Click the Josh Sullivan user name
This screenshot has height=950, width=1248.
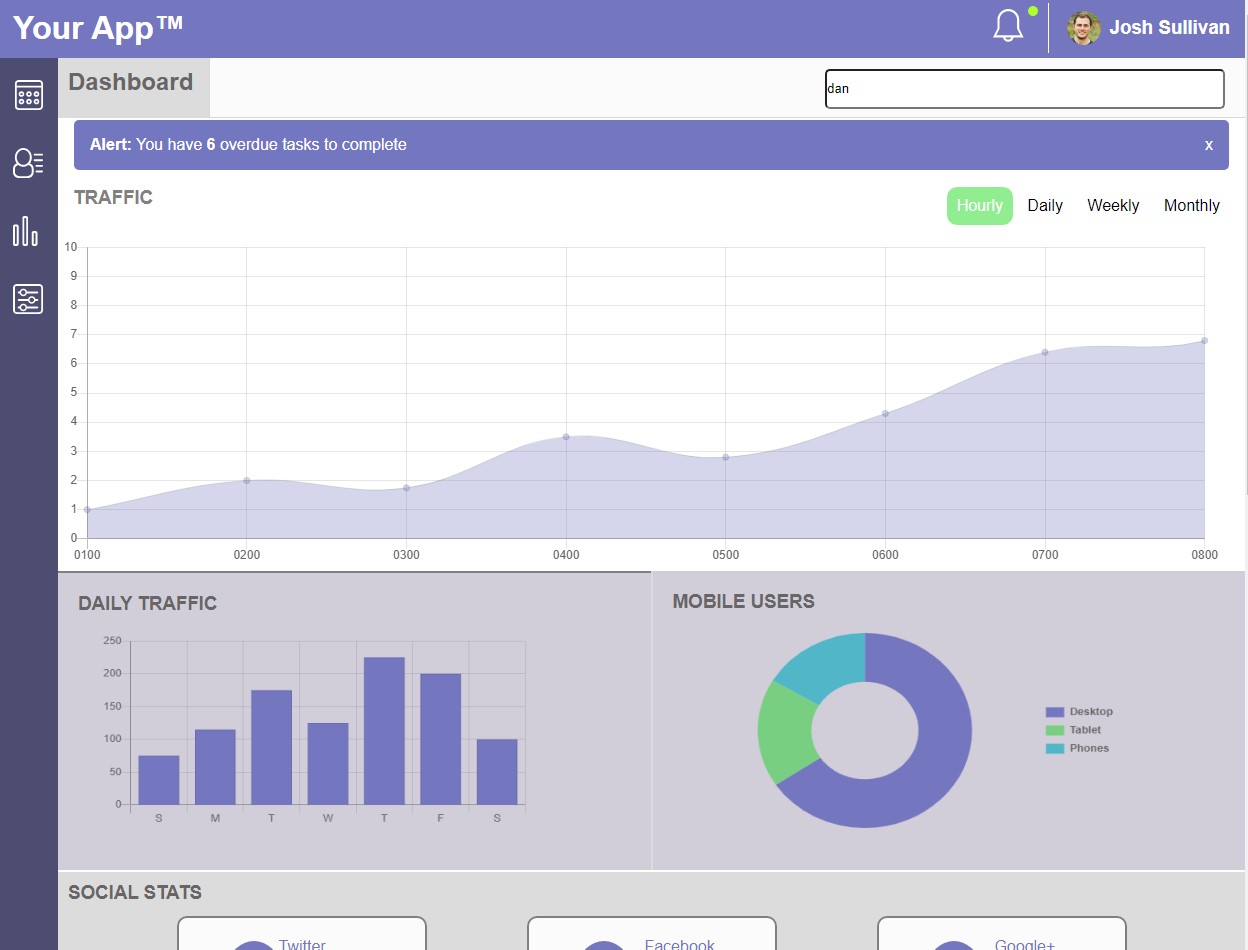(1169, 28)
